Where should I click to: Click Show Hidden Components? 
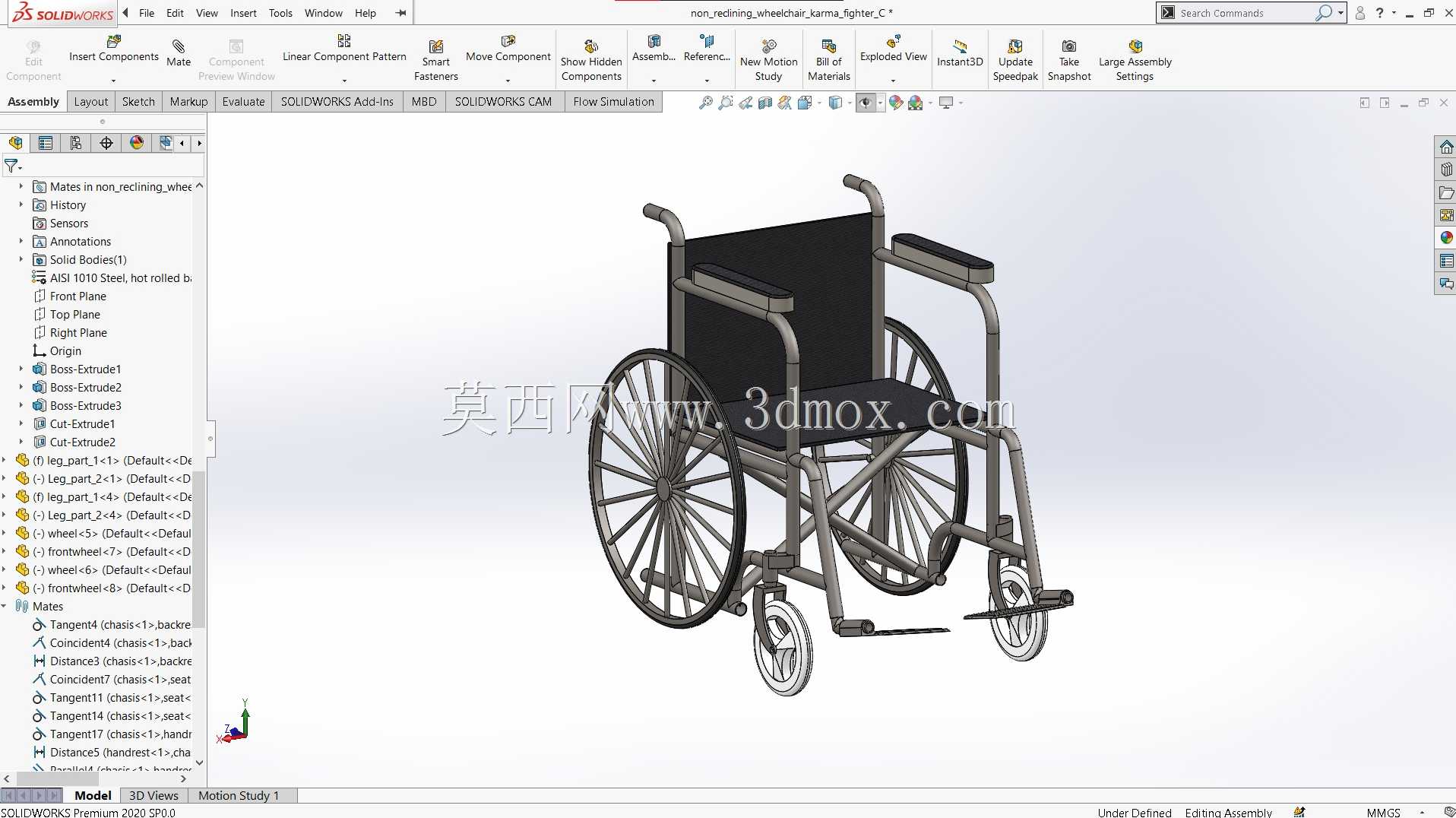pos(591,59)
